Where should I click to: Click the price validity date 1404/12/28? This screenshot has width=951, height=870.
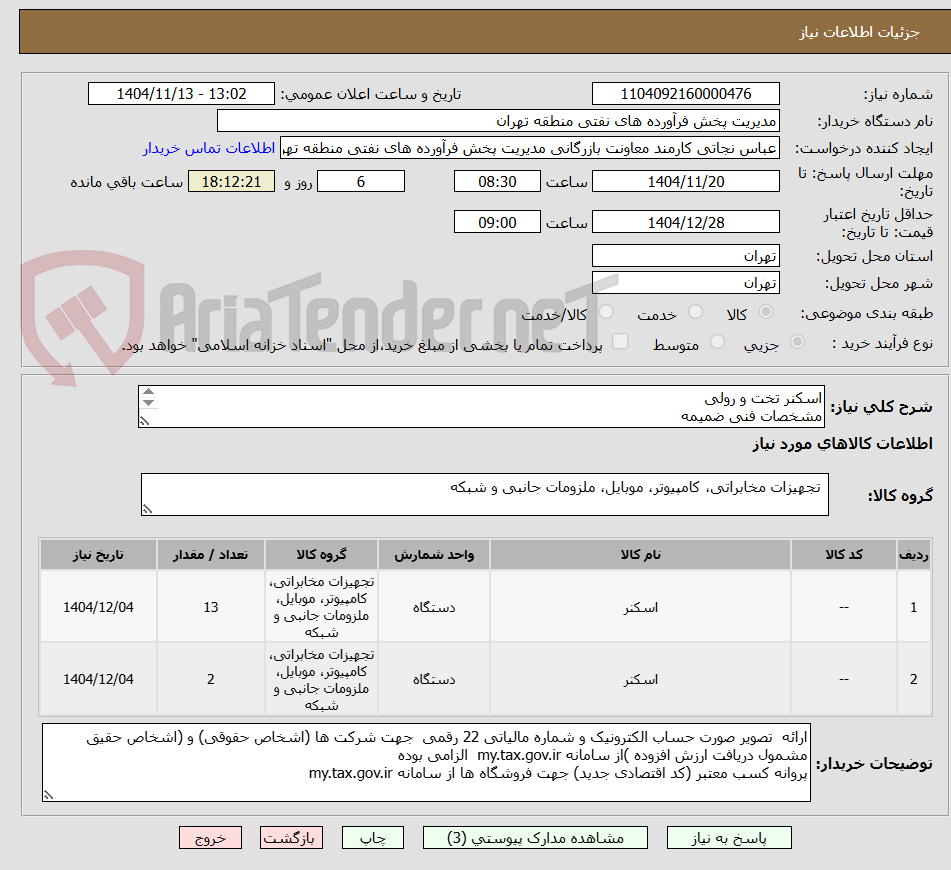[x=685, y=222]
